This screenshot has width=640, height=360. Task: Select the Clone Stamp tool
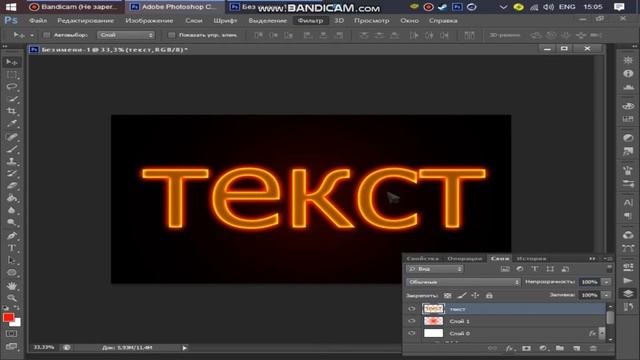[11, 161]
